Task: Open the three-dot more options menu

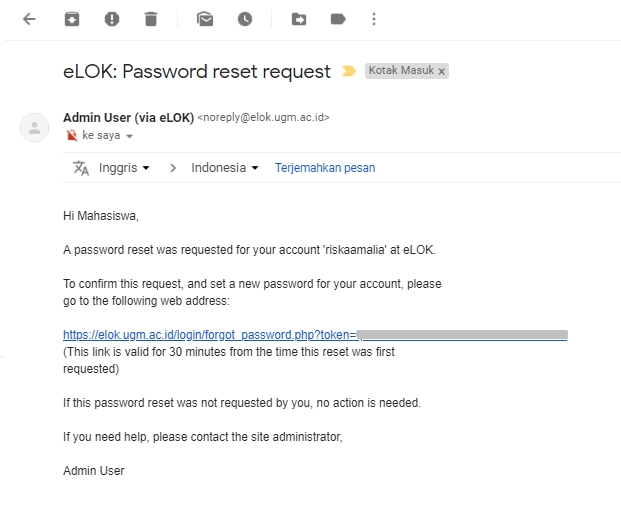Action: pyautogui.click(x=374, y=19)
